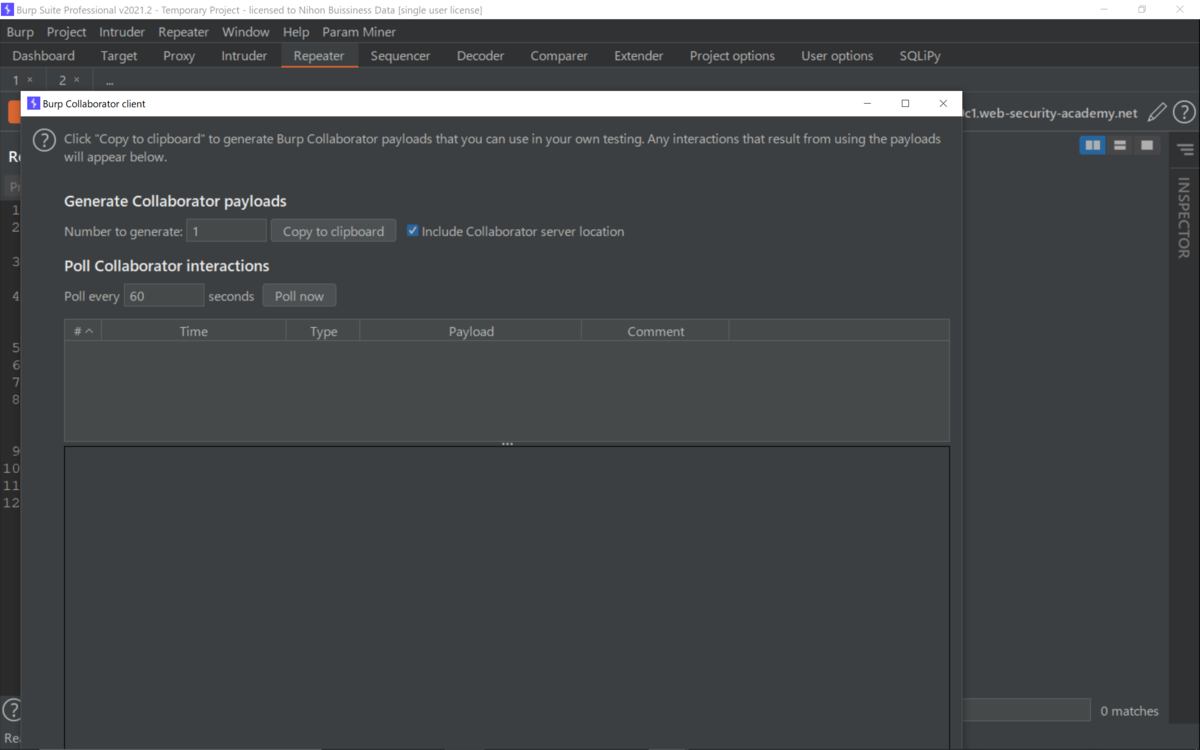Switch to the Proxy tab
This screenshot has width=1200, height=750.
tap(179, 56)
